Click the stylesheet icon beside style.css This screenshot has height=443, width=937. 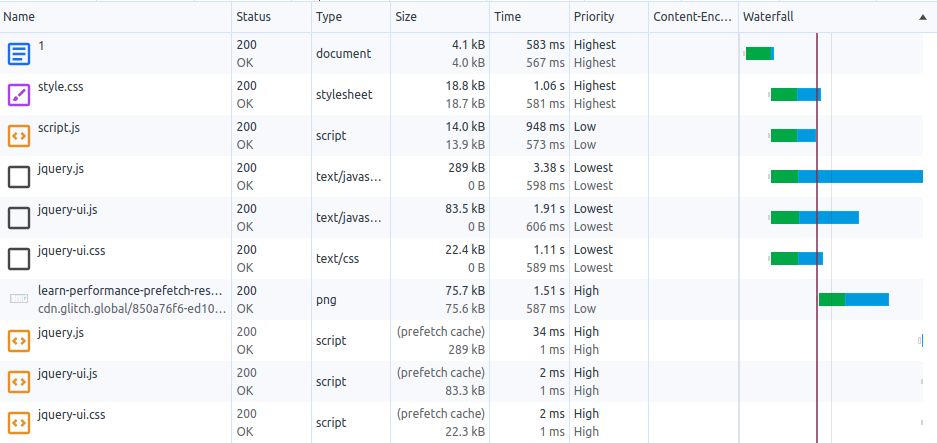[x=19, y=95]
